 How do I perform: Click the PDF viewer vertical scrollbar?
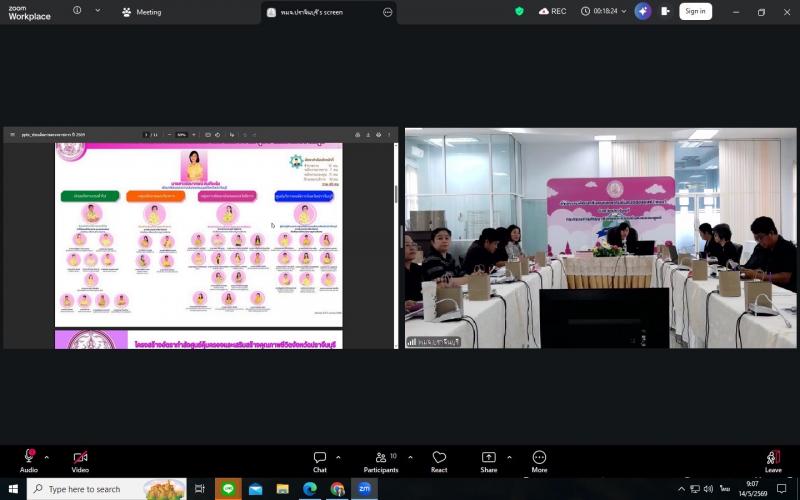tap(396, 245)
